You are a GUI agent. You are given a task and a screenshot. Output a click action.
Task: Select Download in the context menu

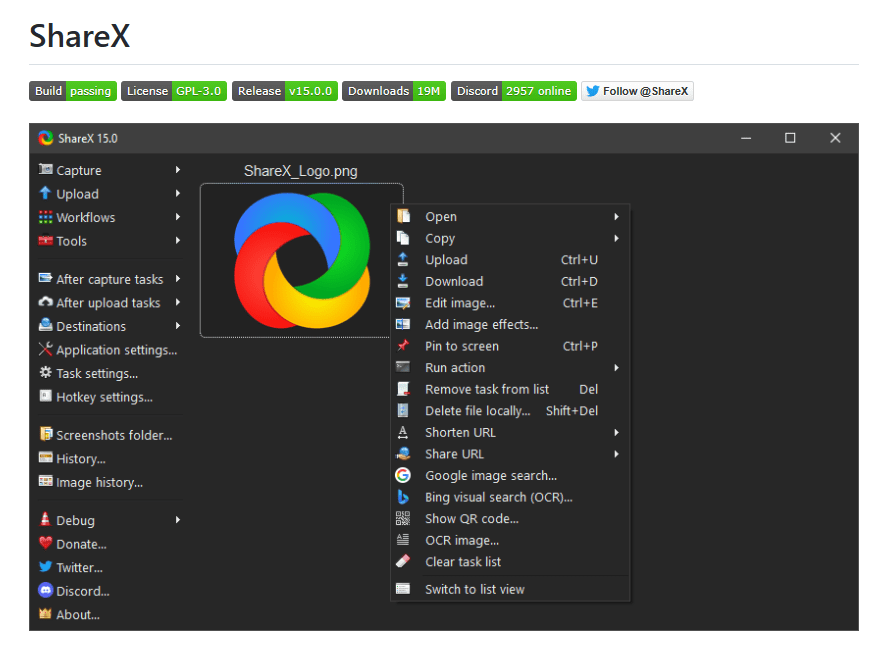click(510, 281)
